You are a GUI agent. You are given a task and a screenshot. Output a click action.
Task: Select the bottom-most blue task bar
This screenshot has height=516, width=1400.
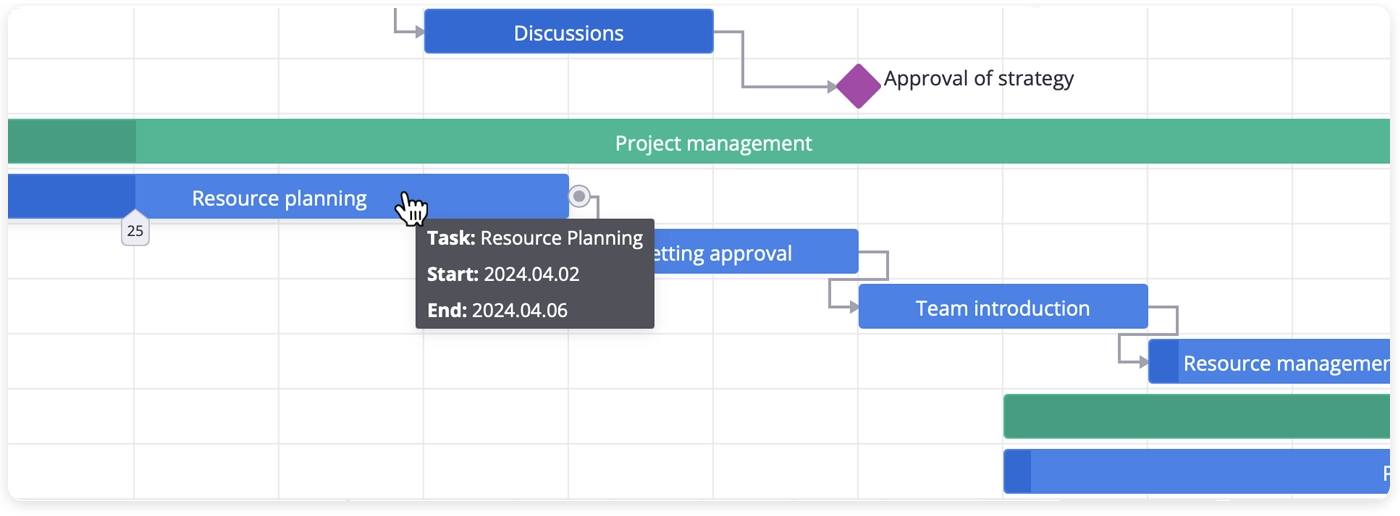pos(1200,471)
